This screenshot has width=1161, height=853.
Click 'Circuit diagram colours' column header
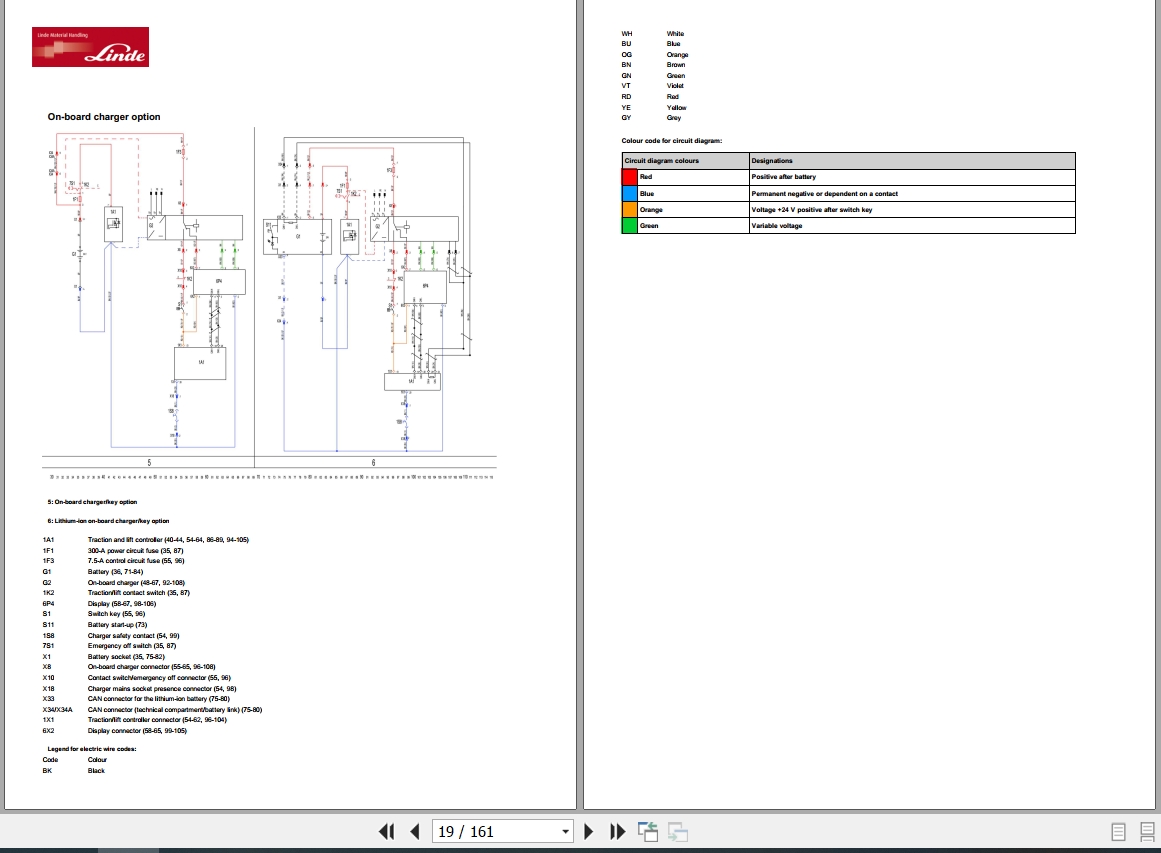coord(686,161)
